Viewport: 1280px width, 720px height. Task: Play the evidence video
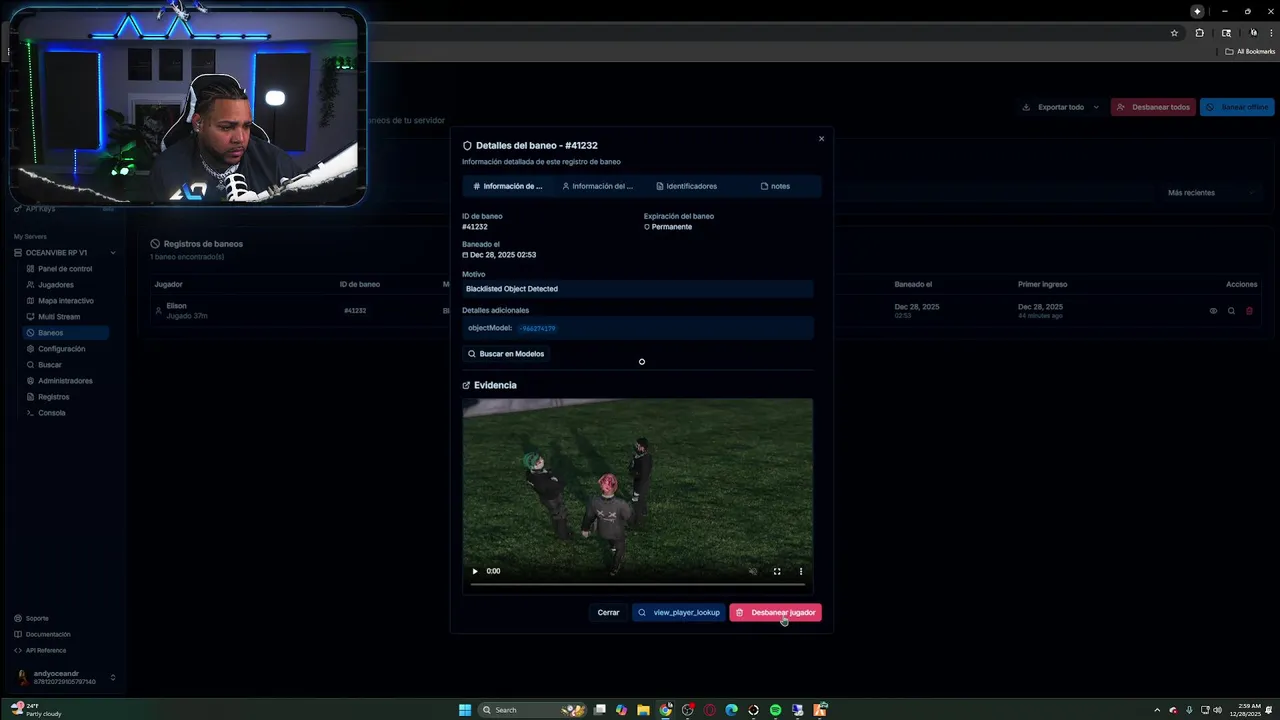coord(475,571)
